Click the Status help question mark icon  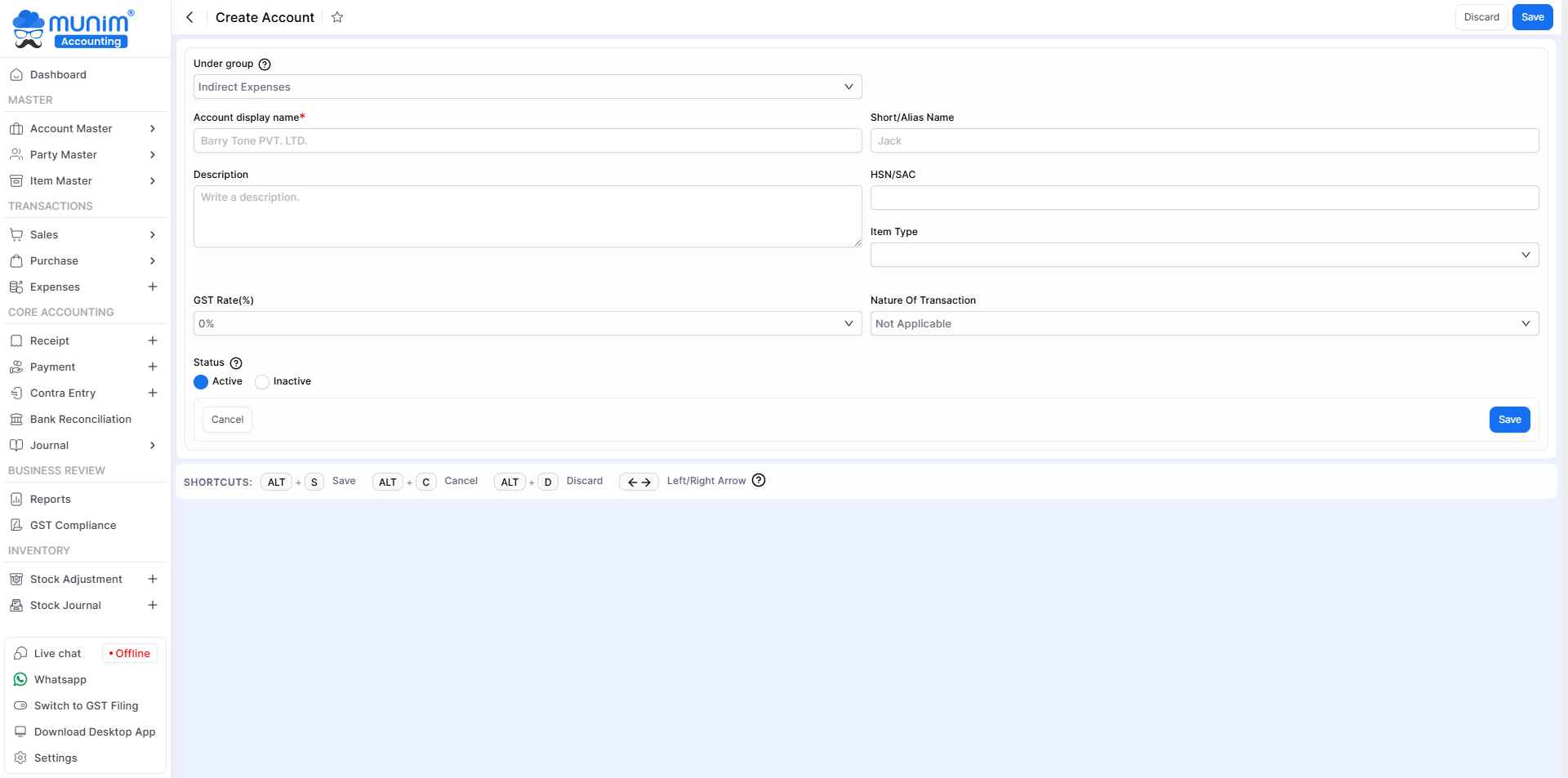[x=236, y=363]
